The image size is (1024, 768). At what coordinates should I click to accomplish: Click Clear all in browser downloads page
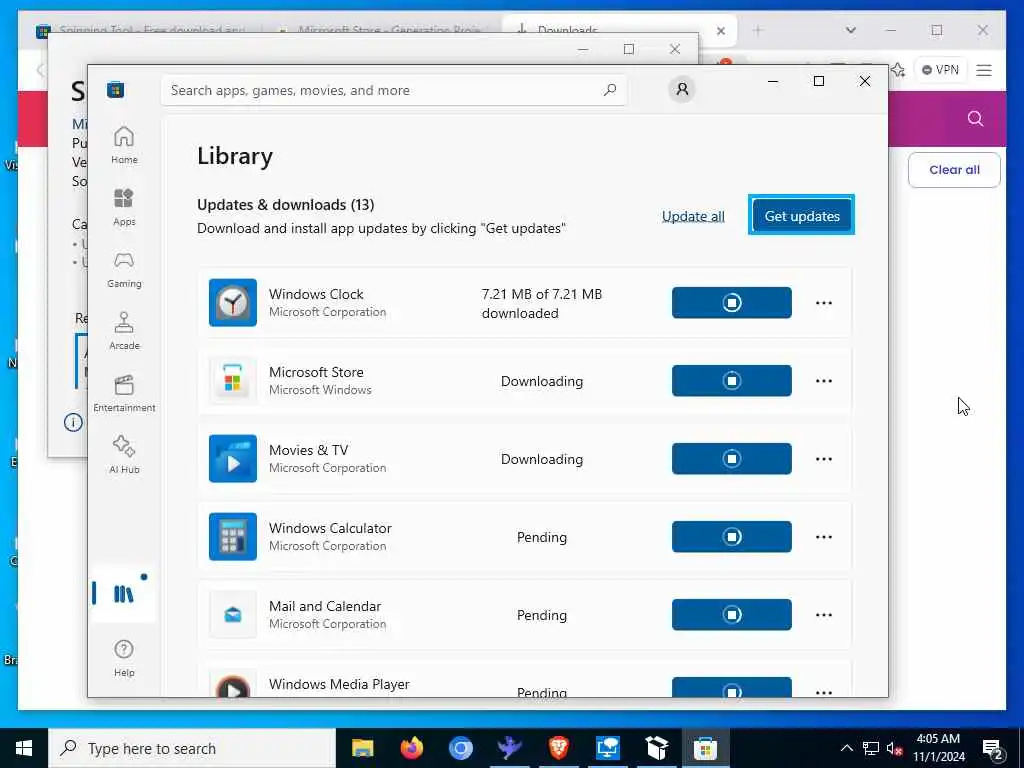click(954, 170)
